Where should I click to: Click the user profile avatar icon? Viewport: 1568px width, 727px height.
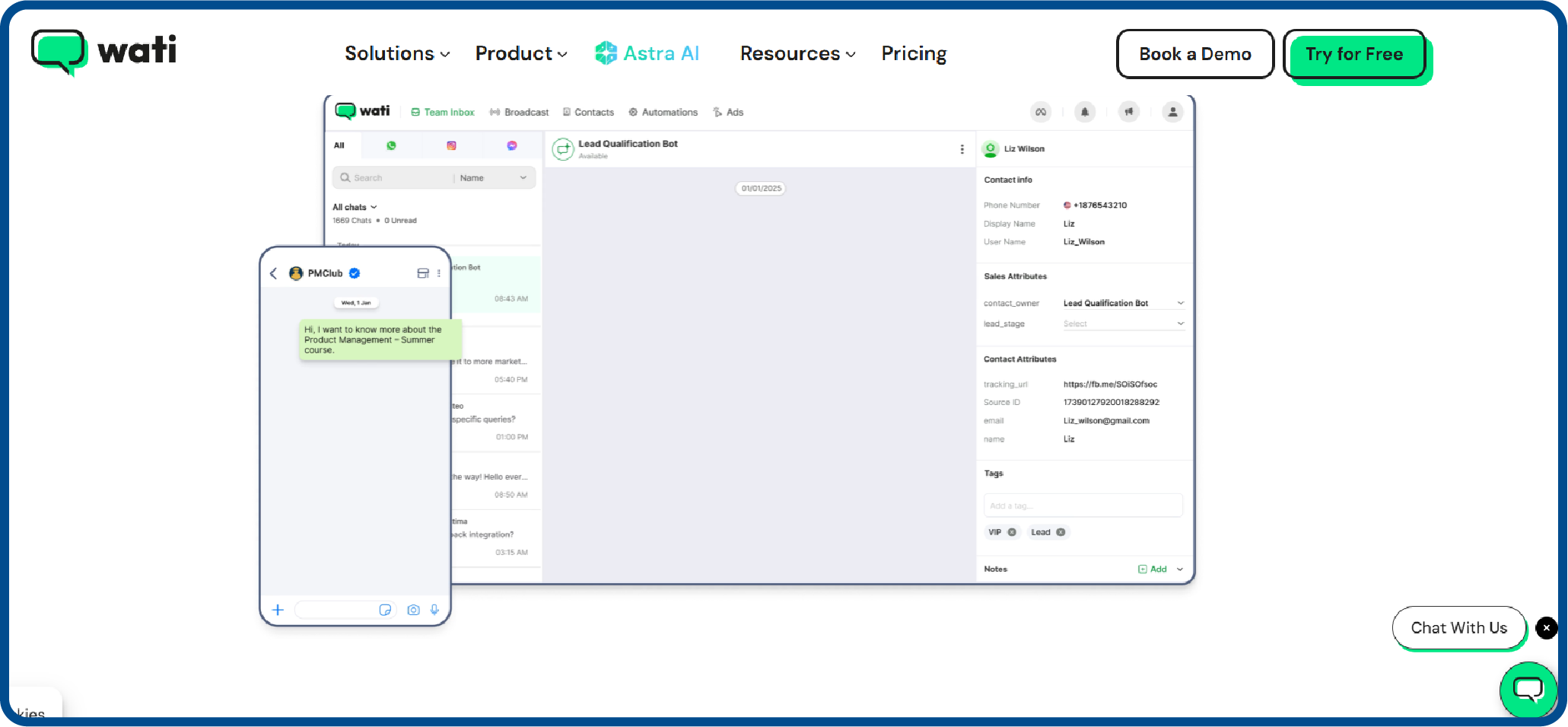[x=1172, y=112]
